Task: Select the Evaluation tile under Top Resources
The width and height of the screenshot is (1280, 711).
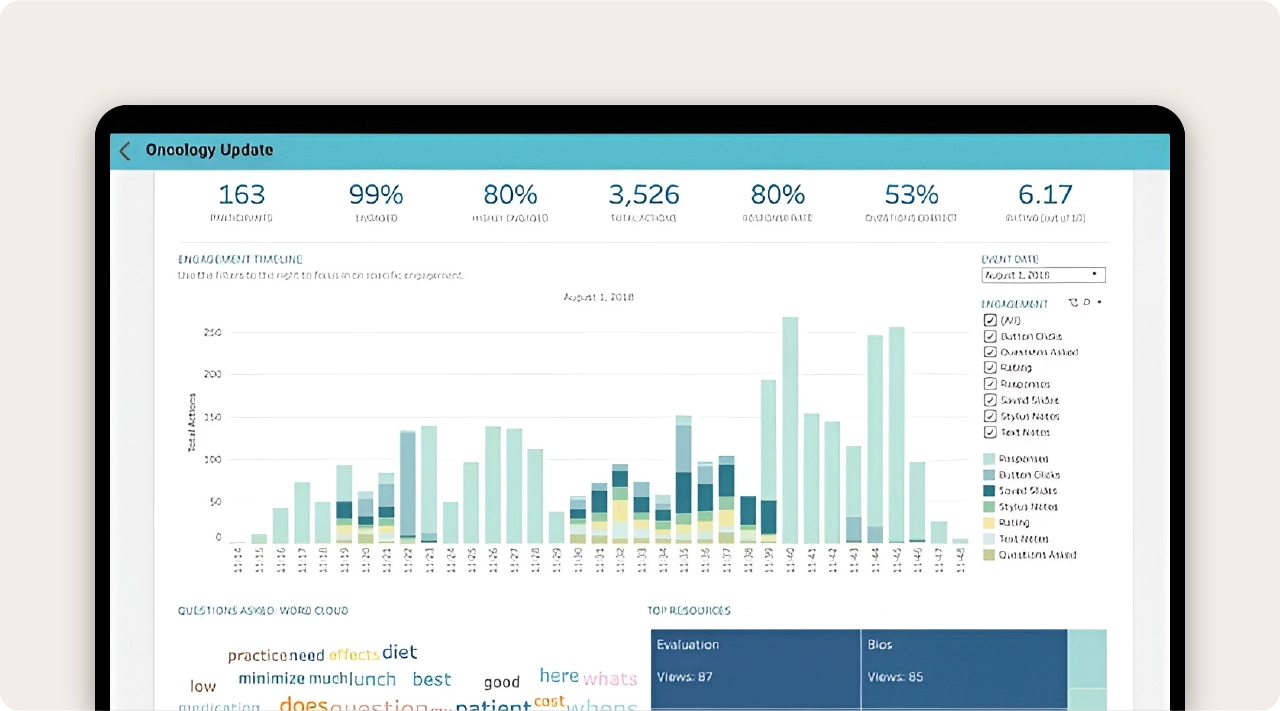Action: [x=755, y=670]
